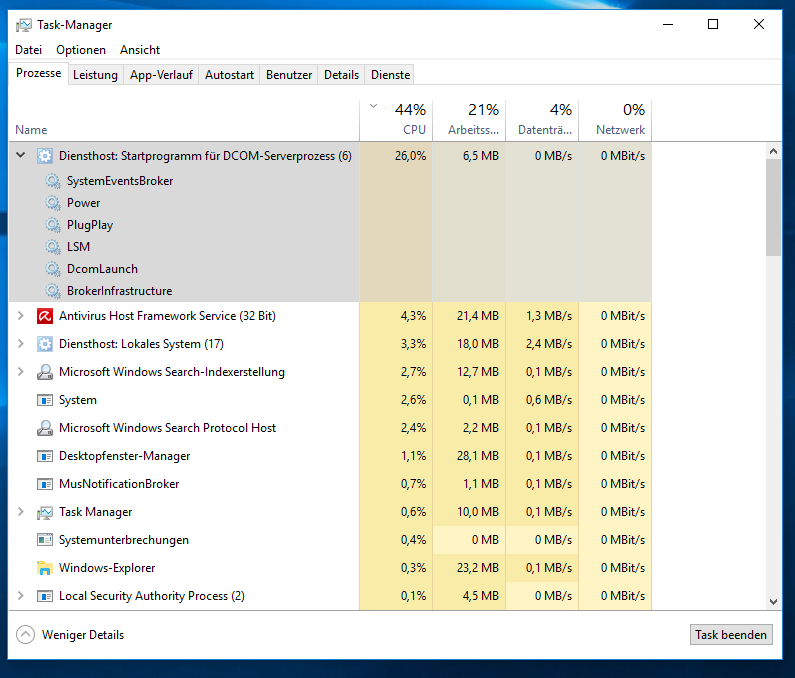Click the LSM service gear icon
This screenshot has width=795, height=678.
[x=53, y=246]
